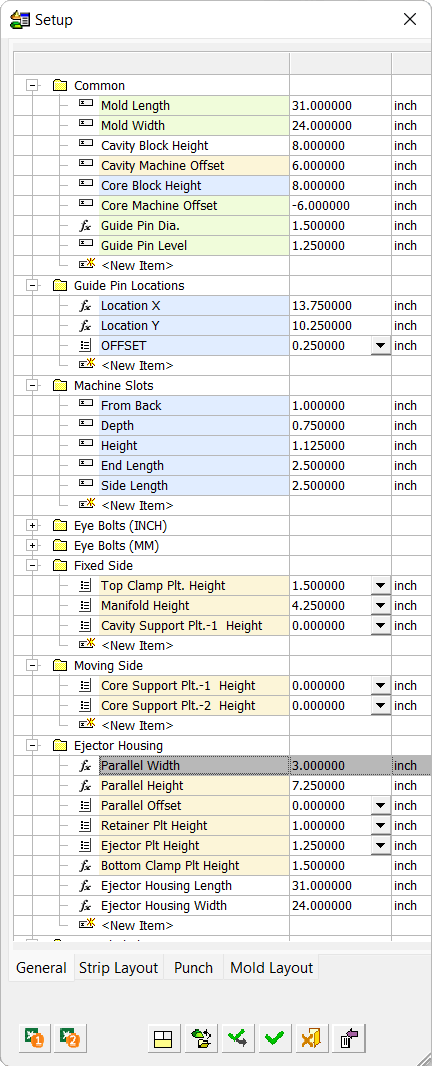Open the OFFSET value dropdown
The image size is (433, 1066).
pos(381,346)
